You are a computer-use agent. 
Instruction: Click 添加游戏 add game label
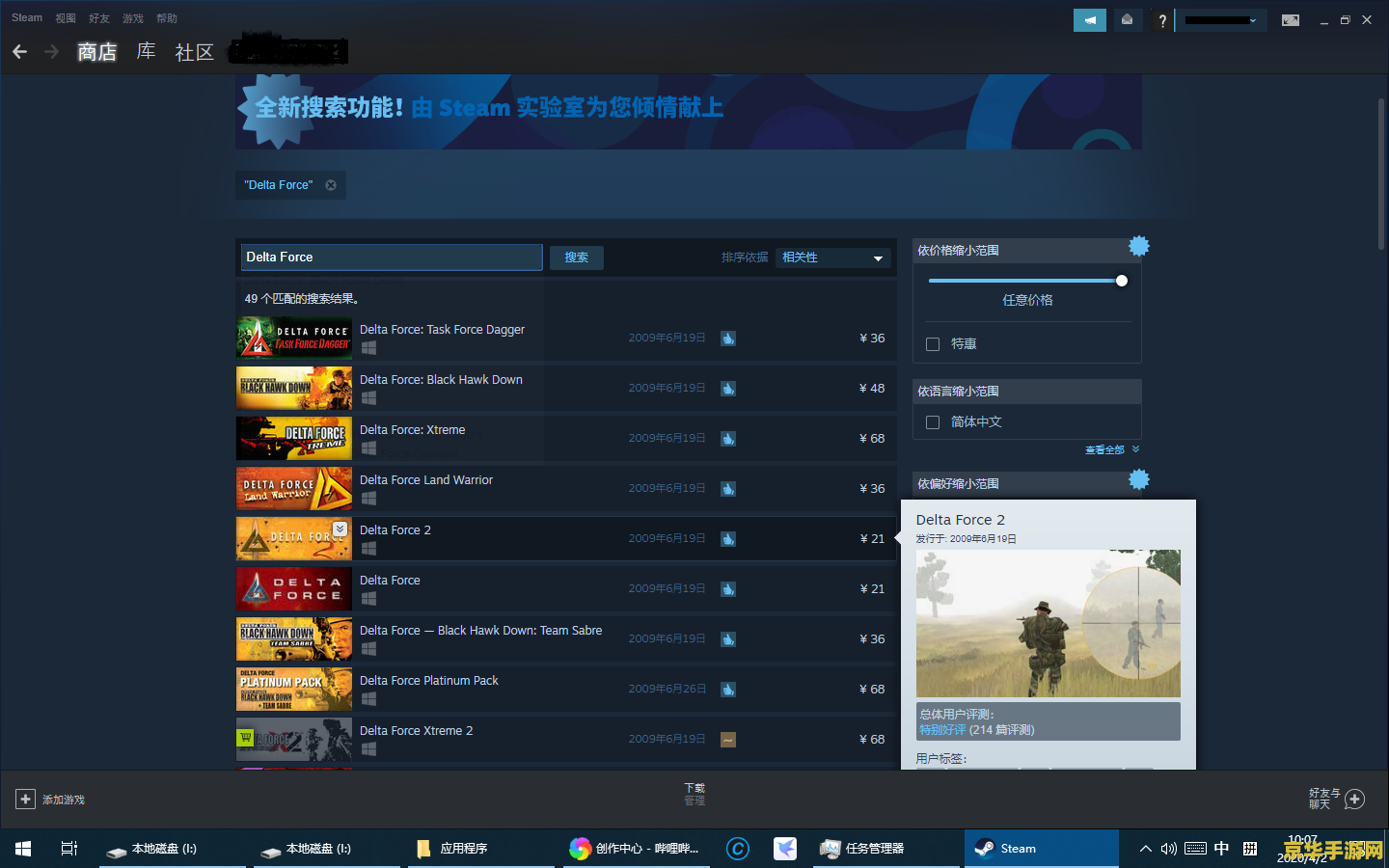click(x=64, y=800)
